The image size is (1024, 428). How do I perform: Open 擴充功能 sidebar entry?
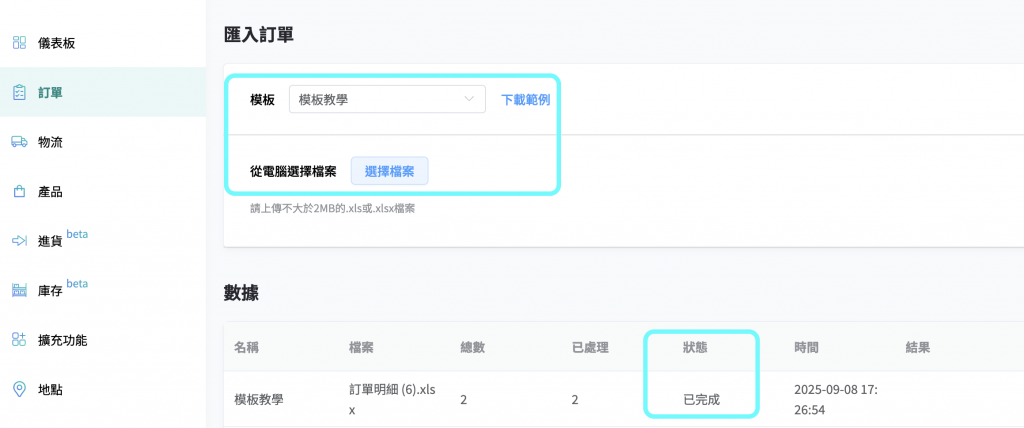(62, 340)
